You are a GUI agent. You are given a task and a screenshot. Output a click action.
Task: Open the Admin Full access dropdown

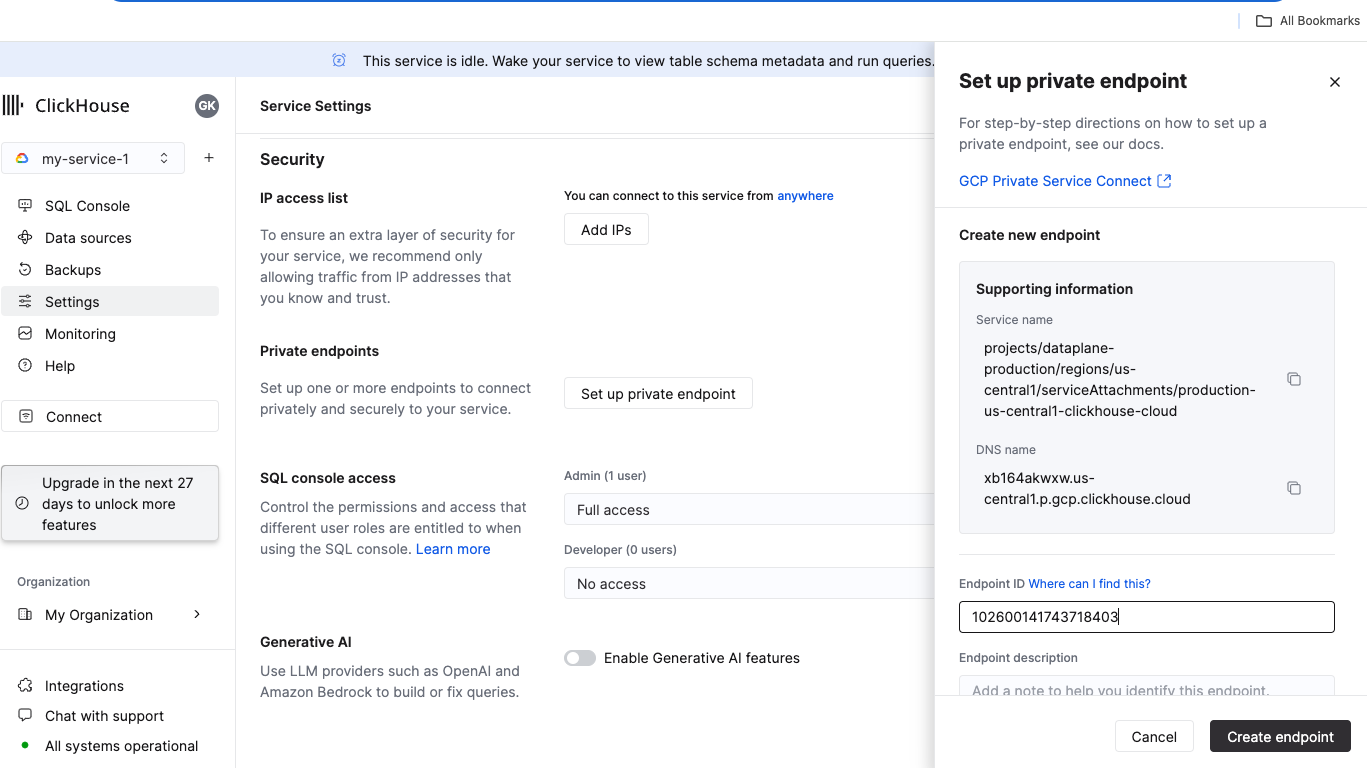click(748, 509)
